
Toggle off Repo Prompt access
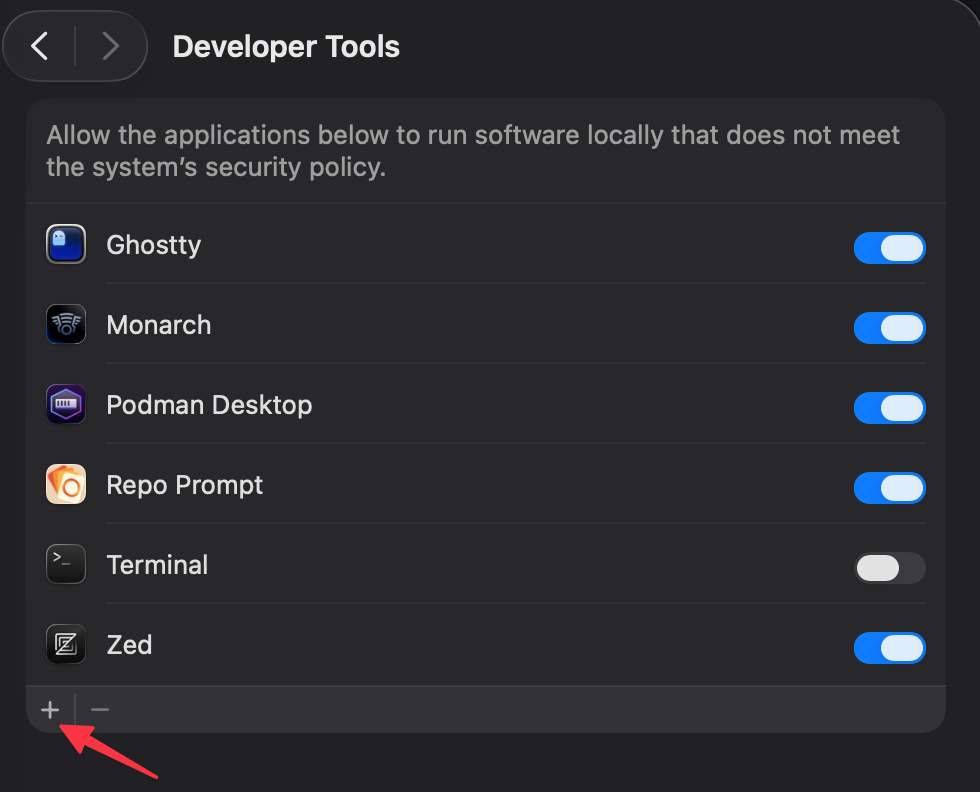pyautogui.click(x=889, y=488)
